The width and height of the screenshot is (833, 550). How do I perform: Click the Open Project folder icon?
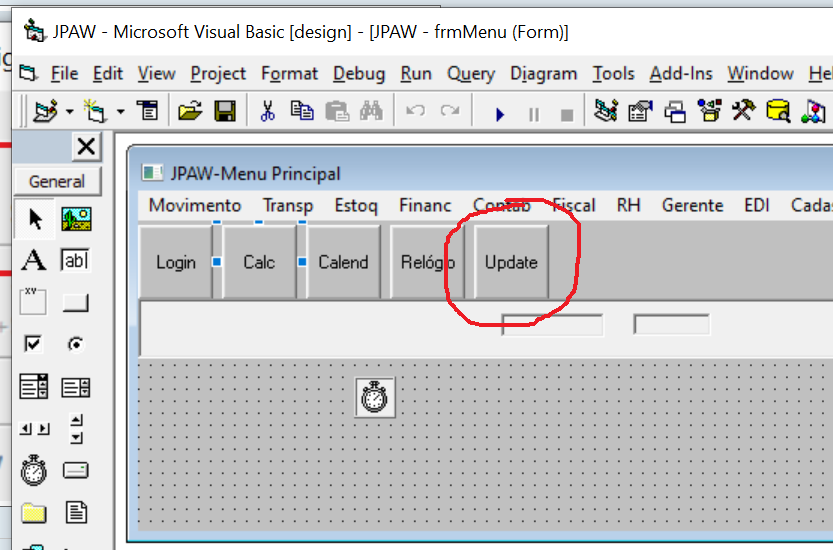pos(190,112)
